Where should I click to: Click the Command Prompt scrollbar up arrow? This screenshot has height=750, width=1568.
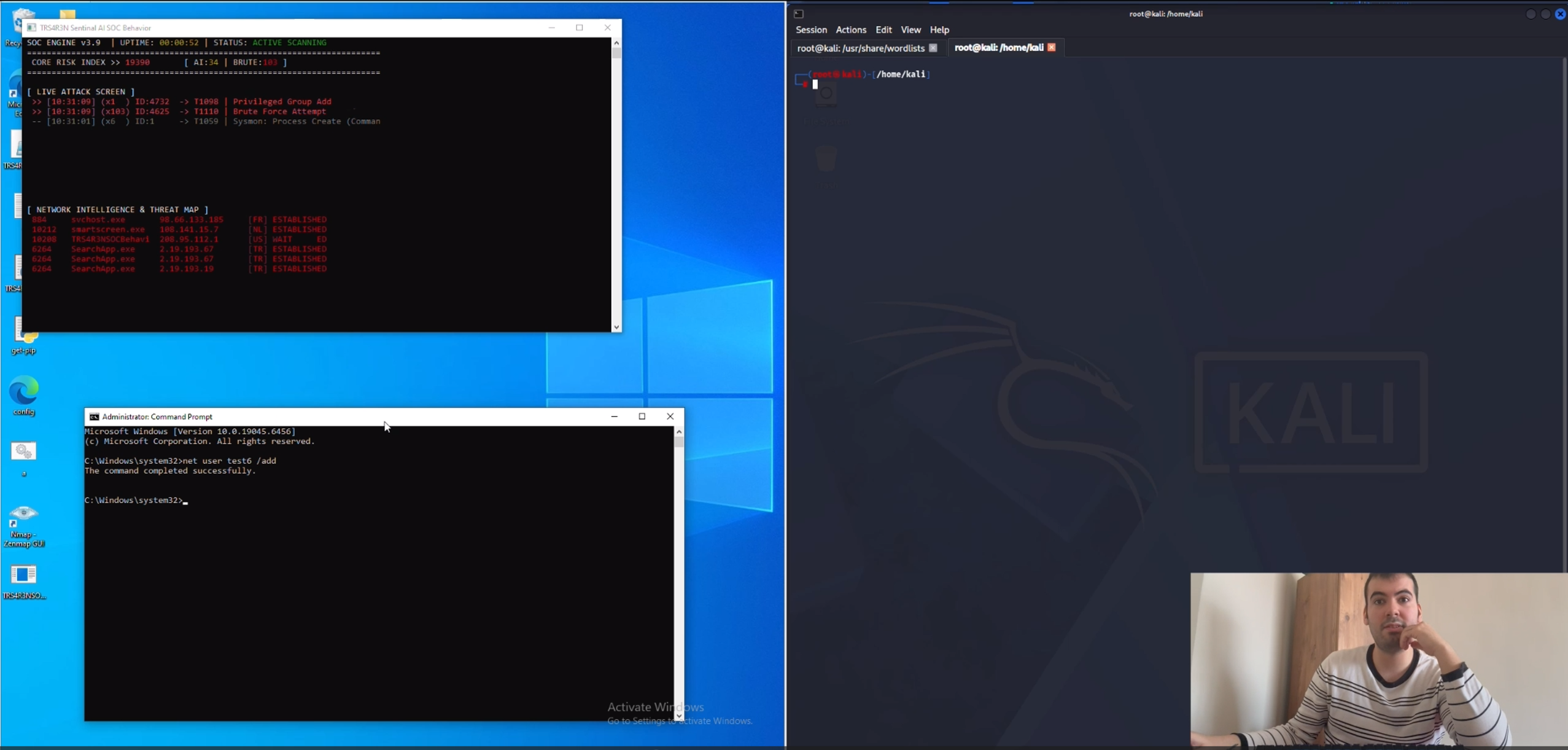tap(679, 432)
